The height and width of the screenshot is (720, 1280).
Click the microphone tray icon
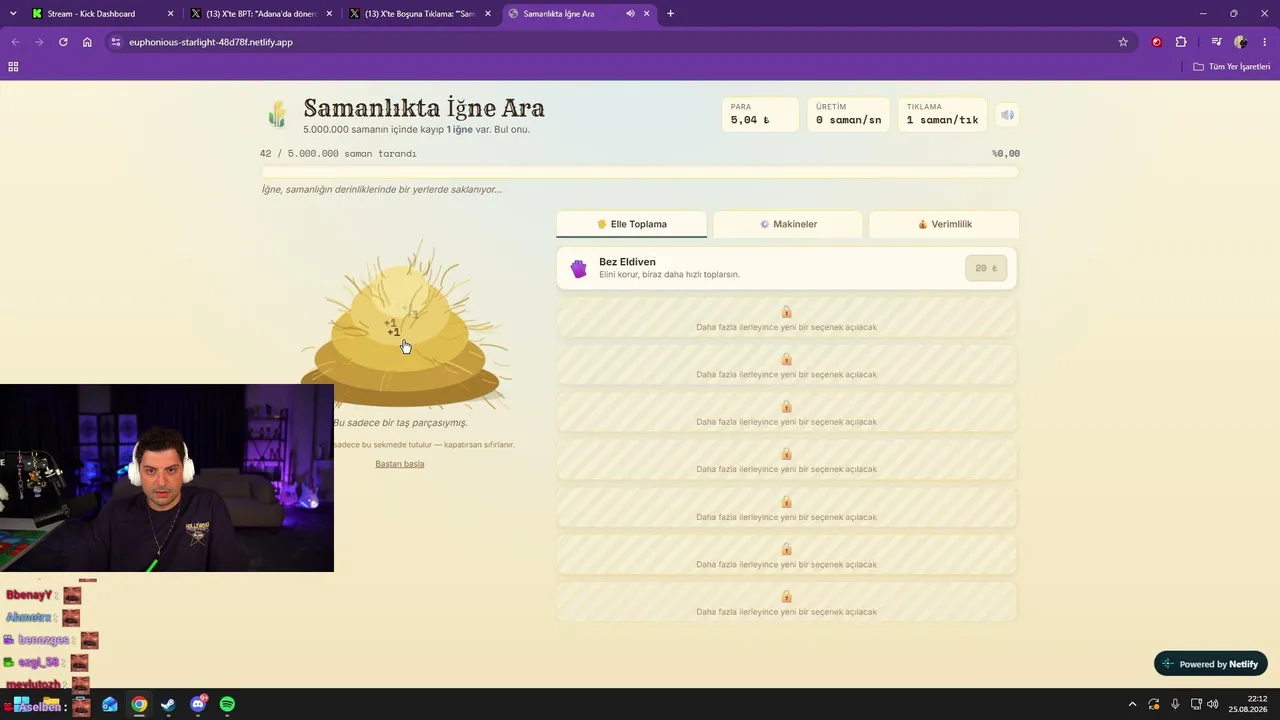pos(1175,705)
